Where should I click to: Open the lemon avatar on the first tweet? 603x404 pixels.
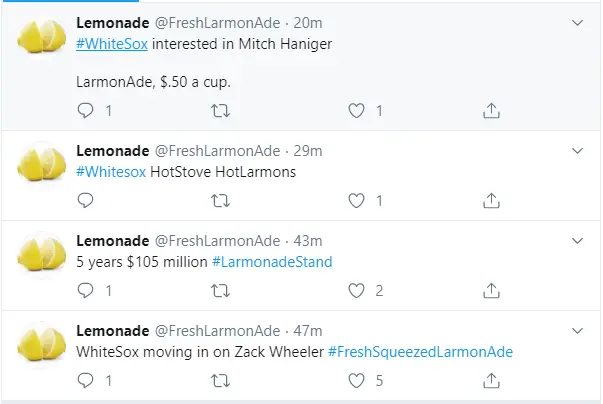pyautogui.click(x=42, y=38)
